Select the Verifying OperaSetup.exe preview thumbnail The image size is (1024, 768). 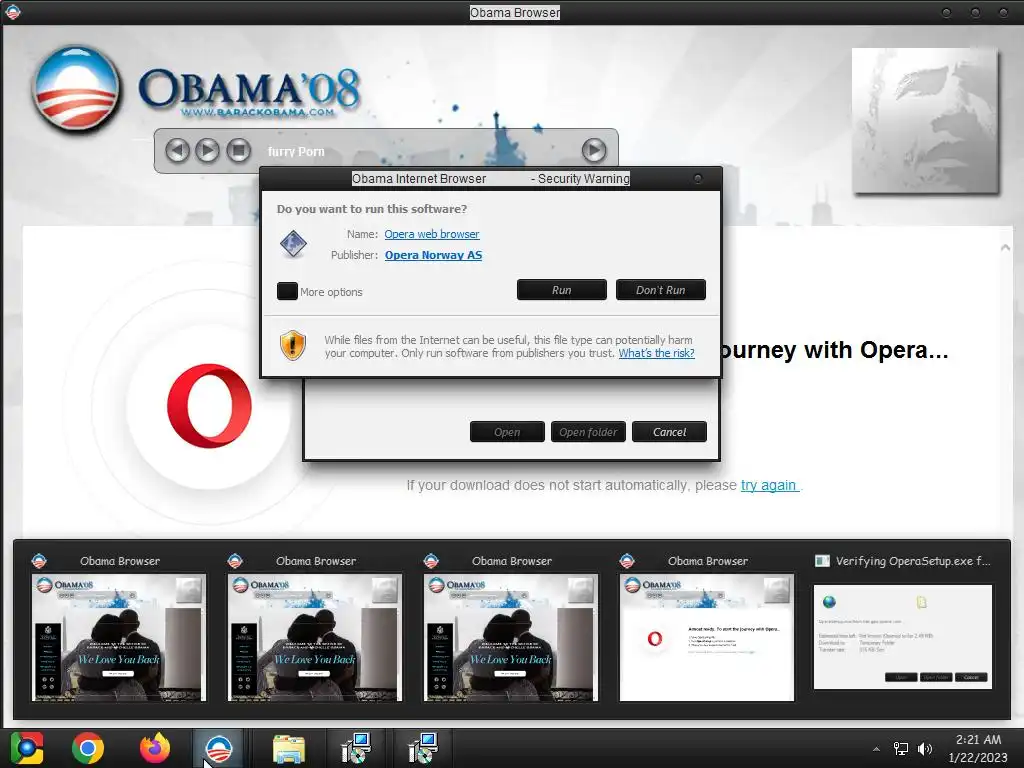tap(903, 637)
